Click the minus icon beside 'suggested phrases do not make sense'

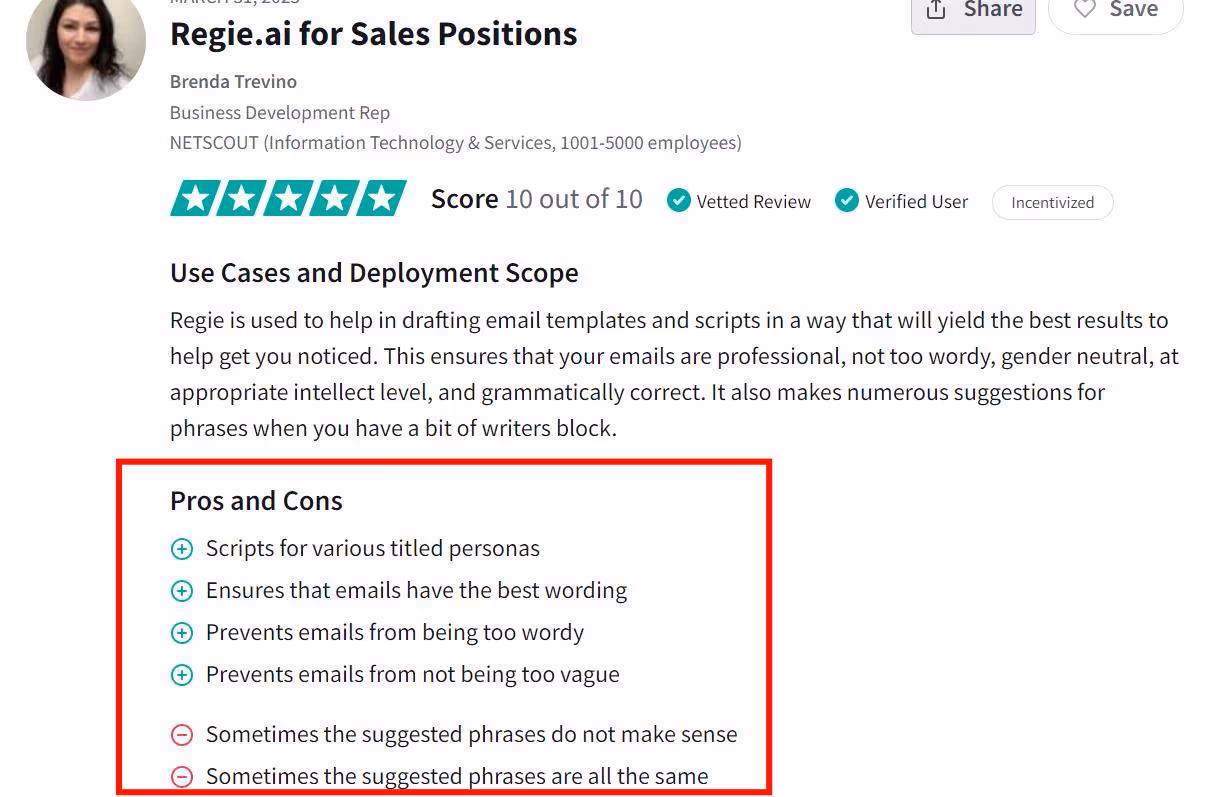tap(181, 735)
